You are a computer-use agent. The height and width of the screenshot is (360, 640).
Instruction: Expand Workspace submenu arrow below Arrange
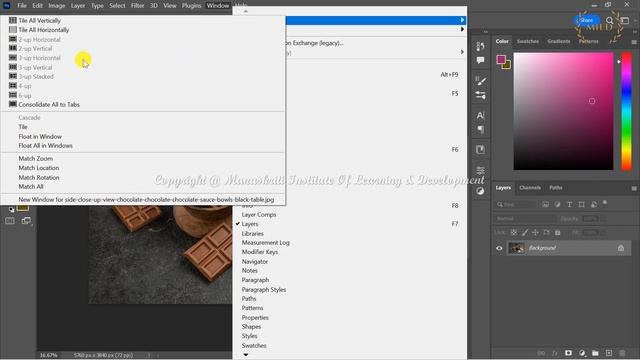[x=462, y=29]
